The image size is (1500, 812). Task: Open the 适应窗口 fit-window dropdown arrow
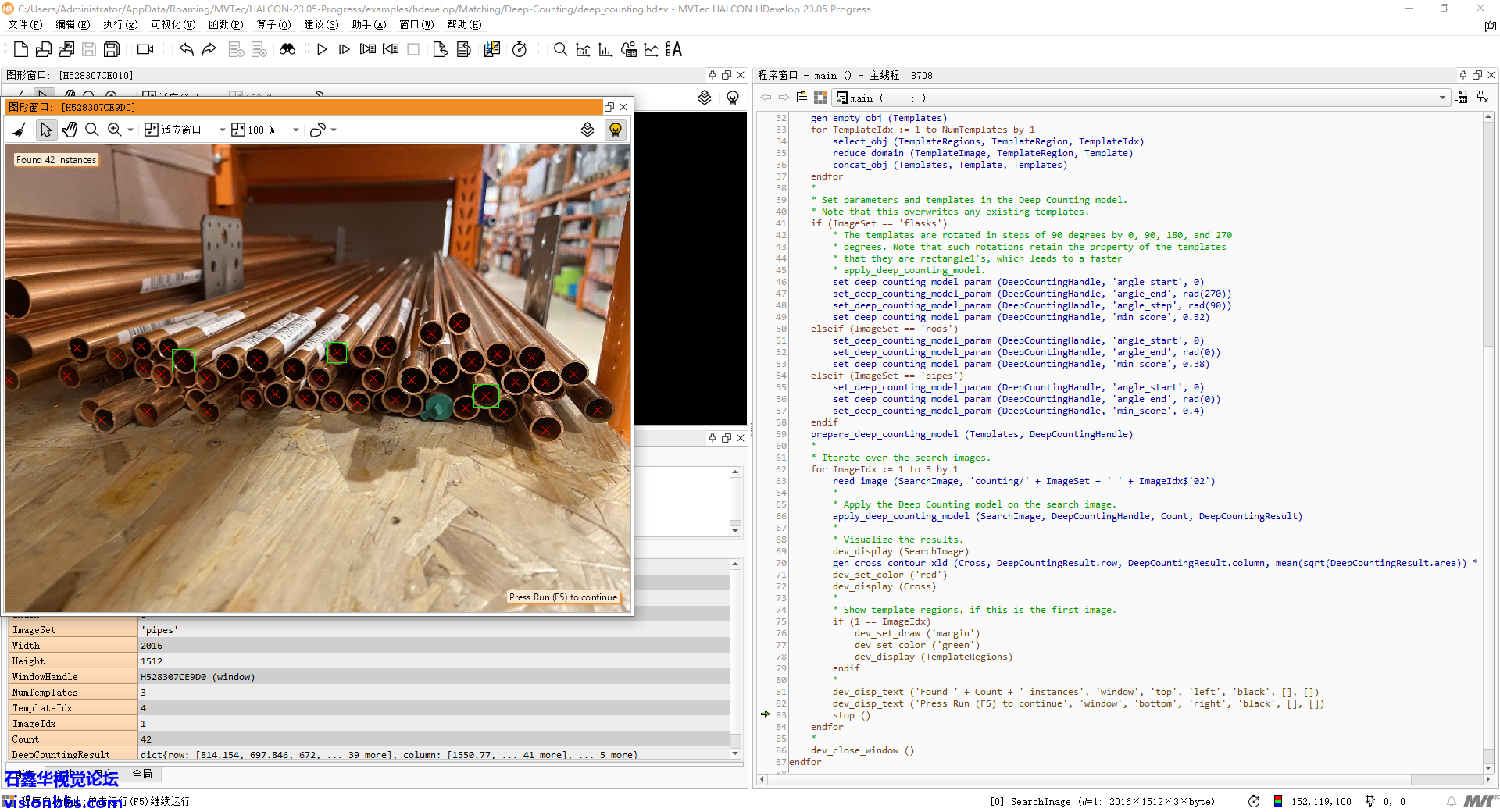point(222,130)
